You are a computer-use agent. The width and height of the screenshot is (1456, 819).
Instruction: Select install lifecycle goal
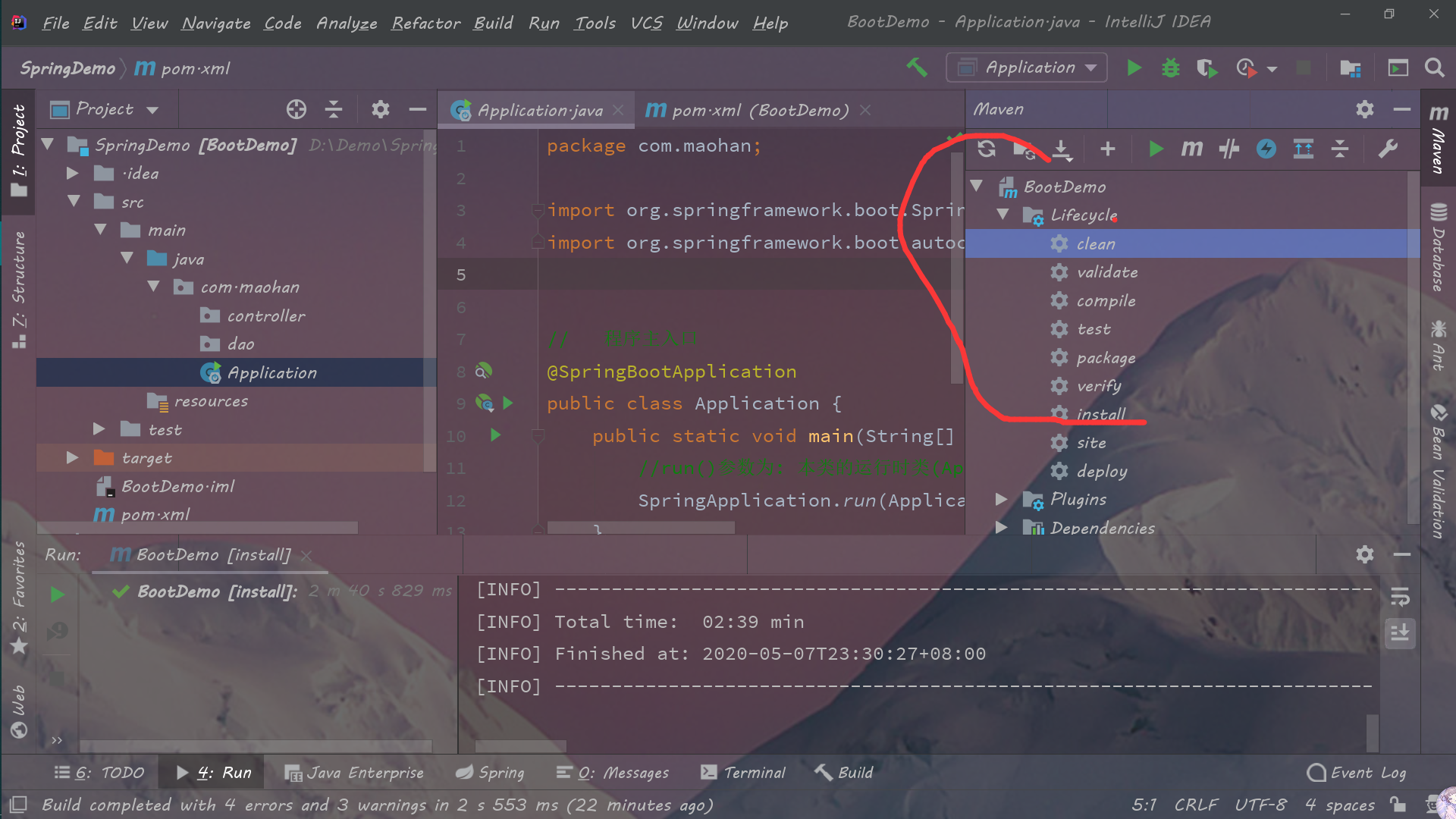click(x=1100, y=414)
